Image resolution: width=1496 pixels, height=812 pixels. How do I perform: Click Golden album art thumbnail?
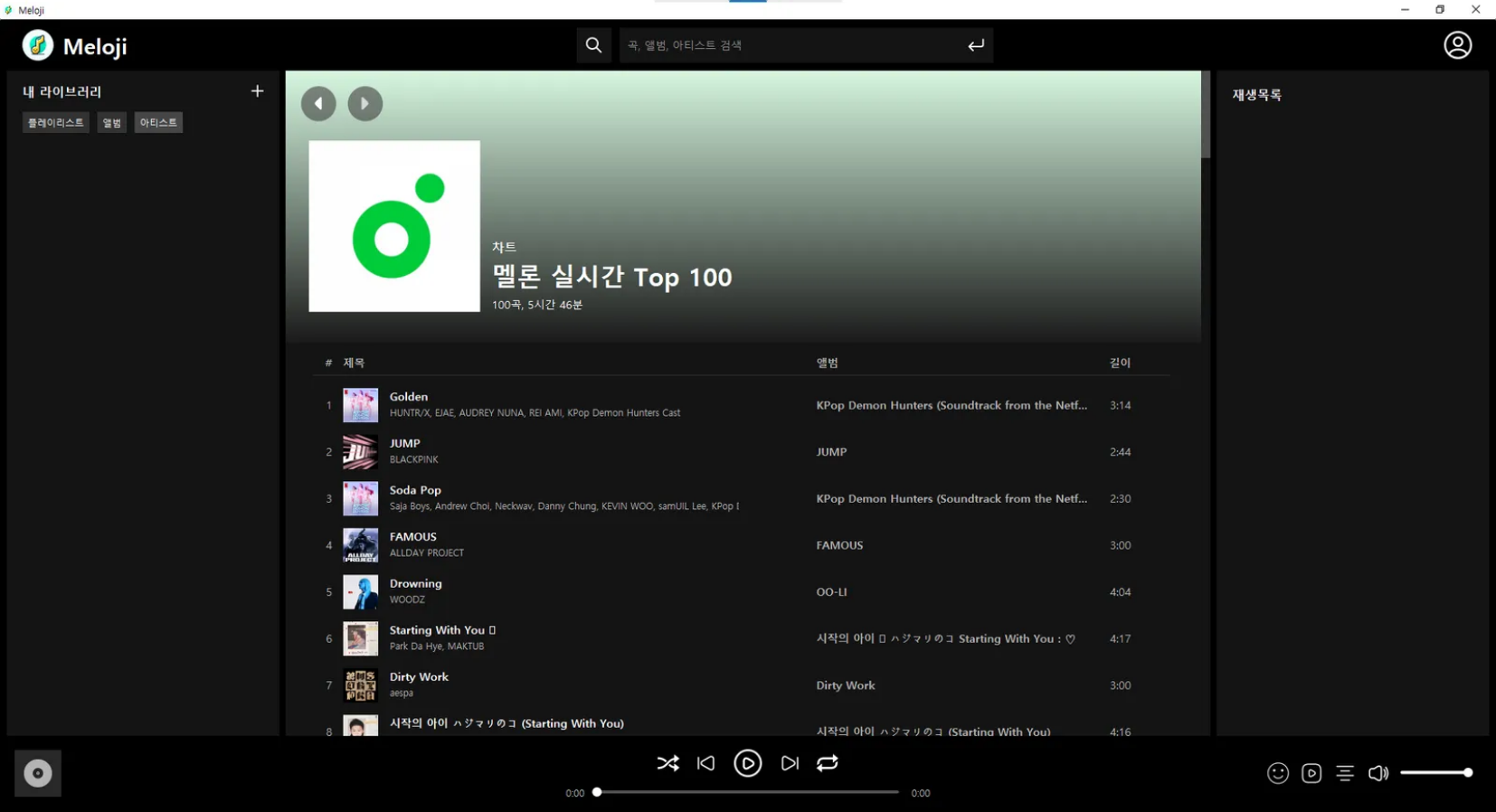(360, 405)
